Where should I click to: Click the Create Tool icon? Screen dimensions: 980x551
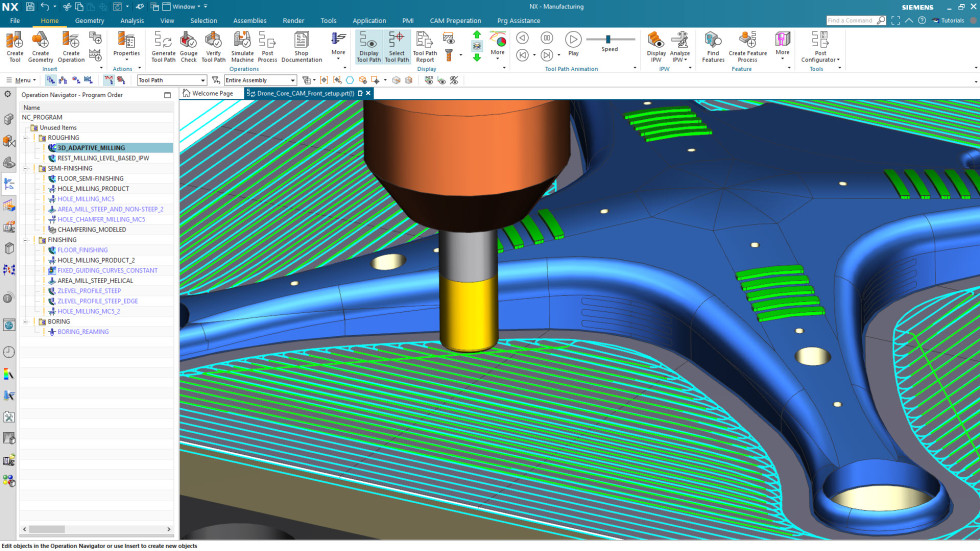point(14,41)
